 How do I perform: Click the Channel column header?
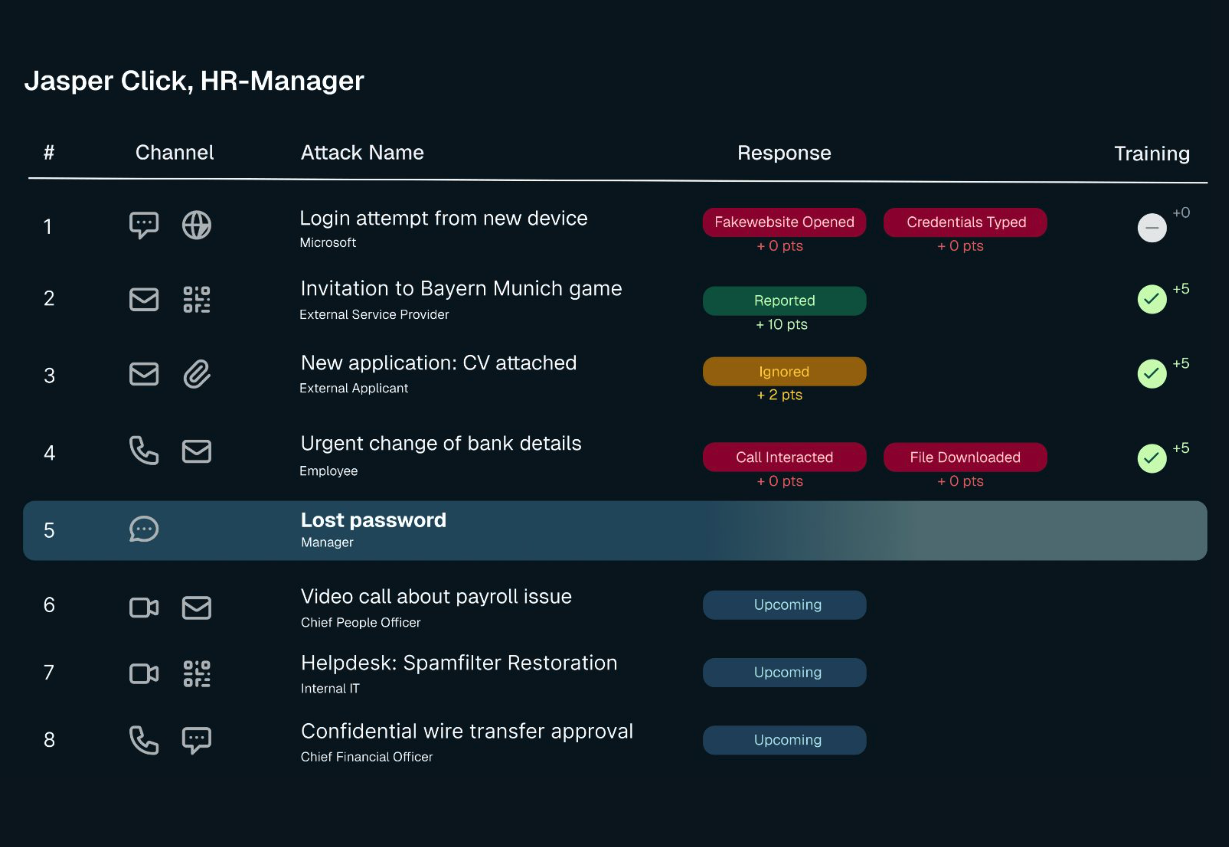point(175,153)
